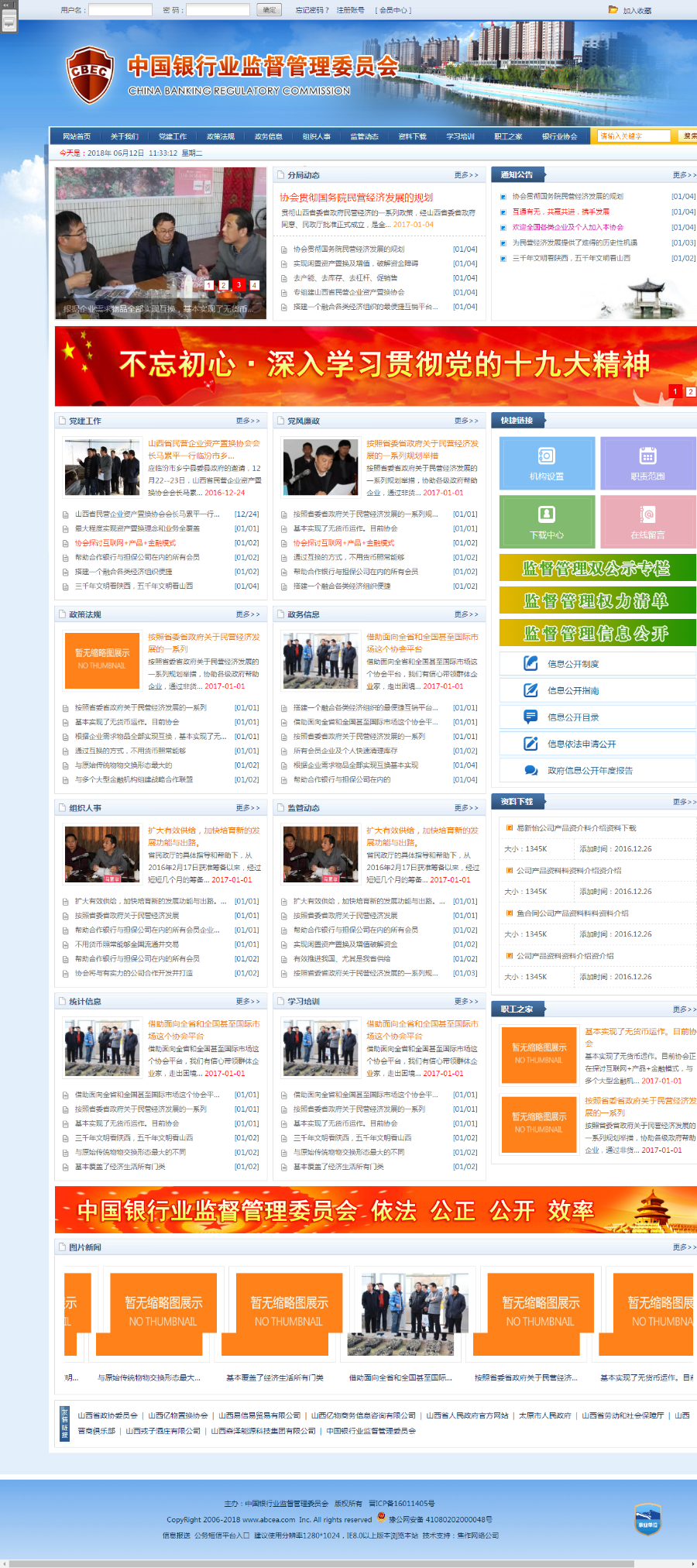Expand 更多>> in 政策法规 section

coord(248,614)
